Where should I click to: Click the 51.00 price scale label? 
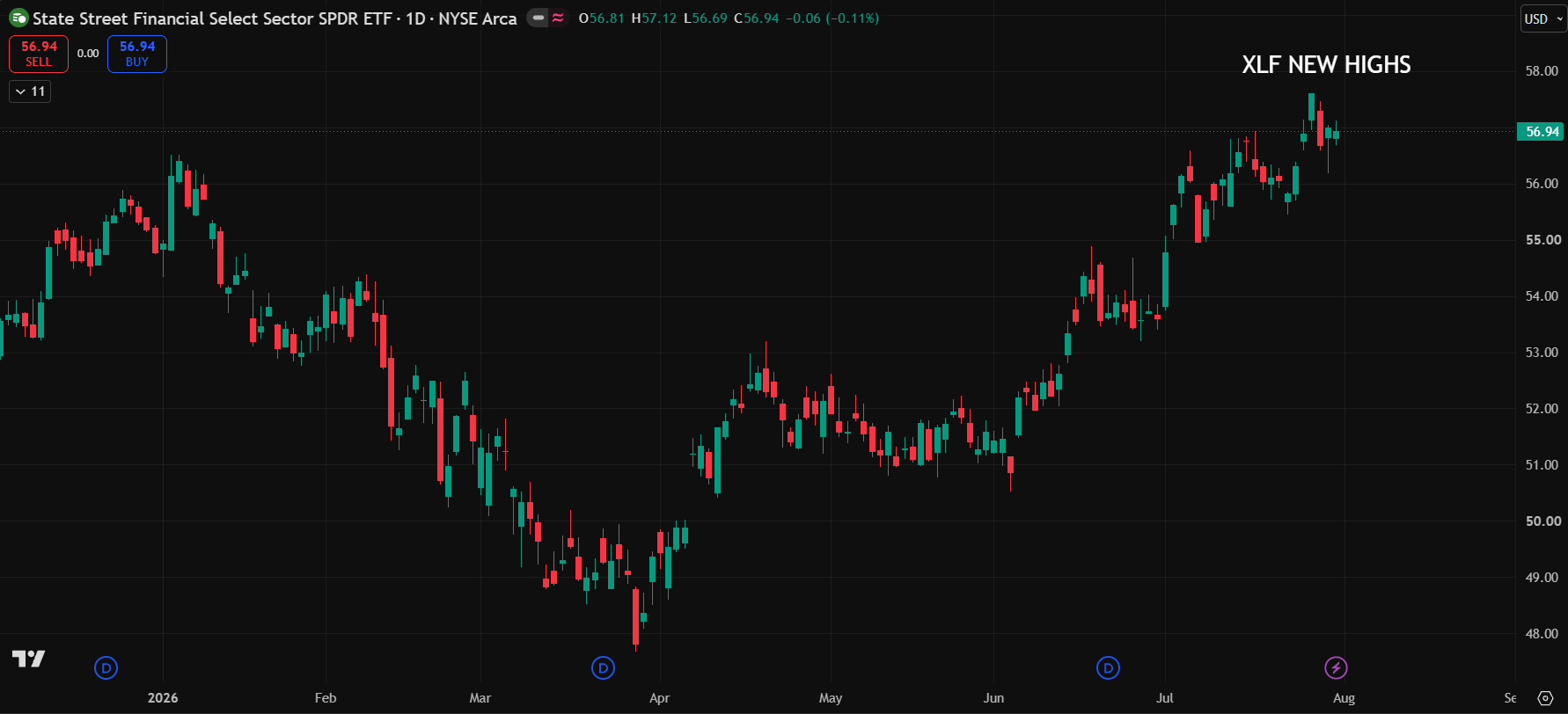coord(1542,465)
